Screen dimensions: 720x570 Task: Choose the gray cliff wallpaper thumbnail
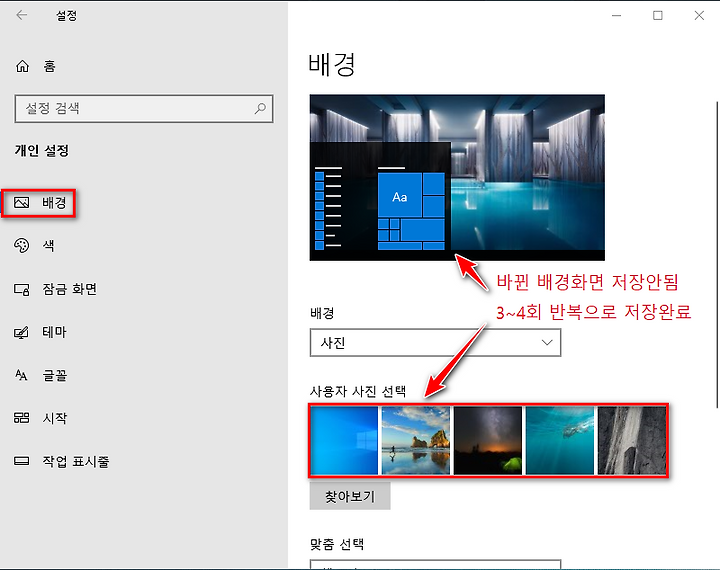click(x=631, y=440)
